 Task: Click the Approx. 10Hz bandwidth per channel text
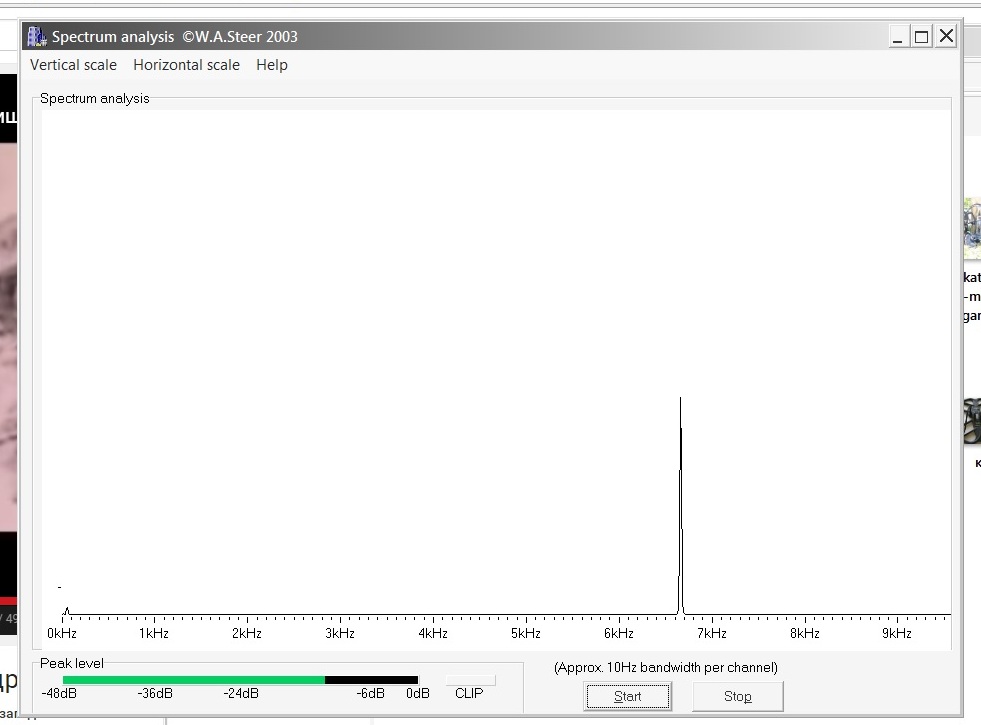666,667
